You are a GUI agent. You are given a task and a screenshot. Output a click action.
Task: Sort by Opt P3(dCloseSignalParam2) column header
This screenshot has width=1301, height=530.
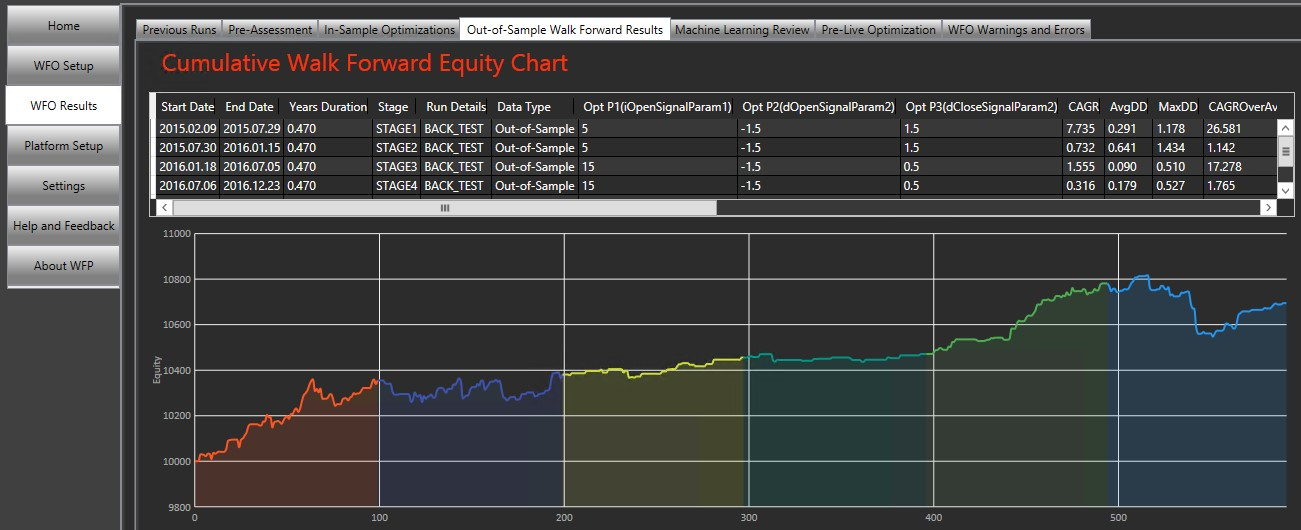click(981, 107)
